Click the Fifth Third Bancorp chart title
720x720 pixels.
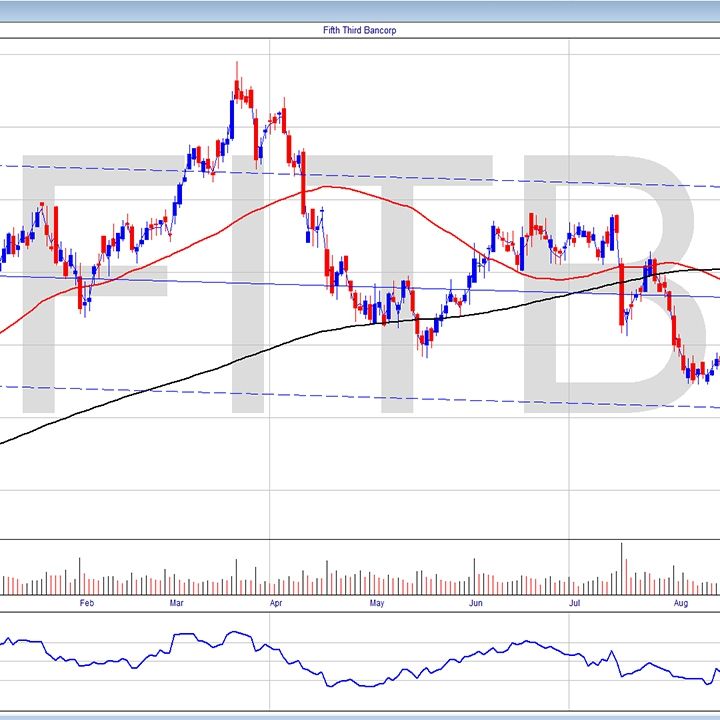(360, 30)
